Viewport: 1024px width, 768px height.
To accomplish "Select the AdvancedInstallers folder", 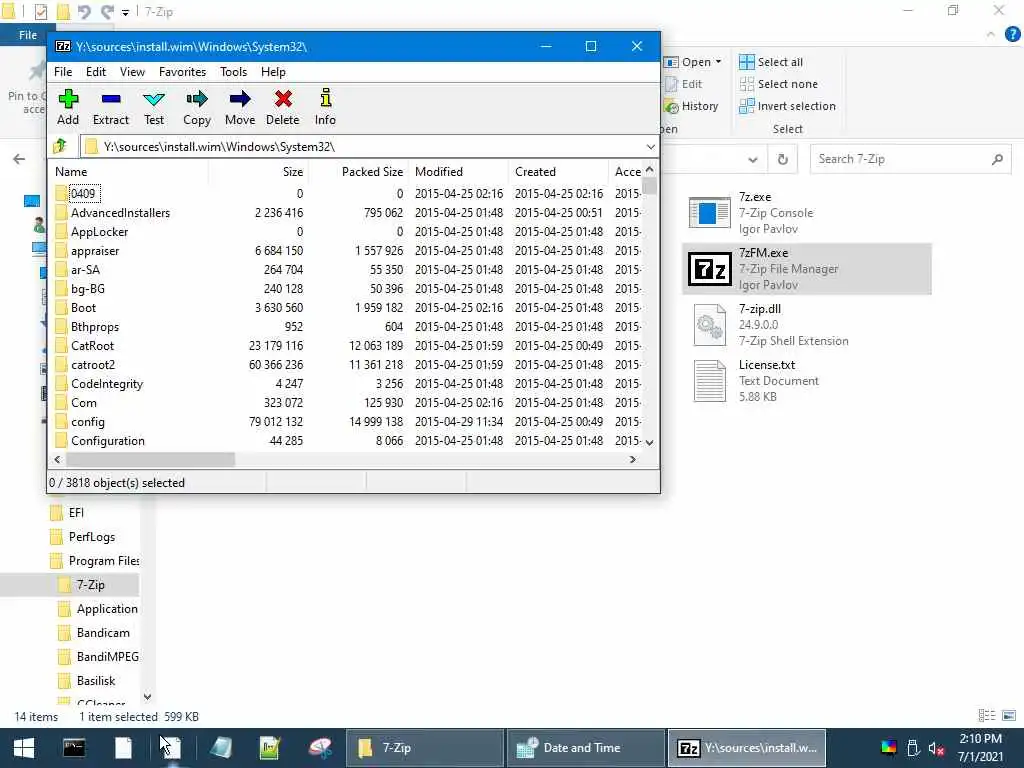I will 346,212.
